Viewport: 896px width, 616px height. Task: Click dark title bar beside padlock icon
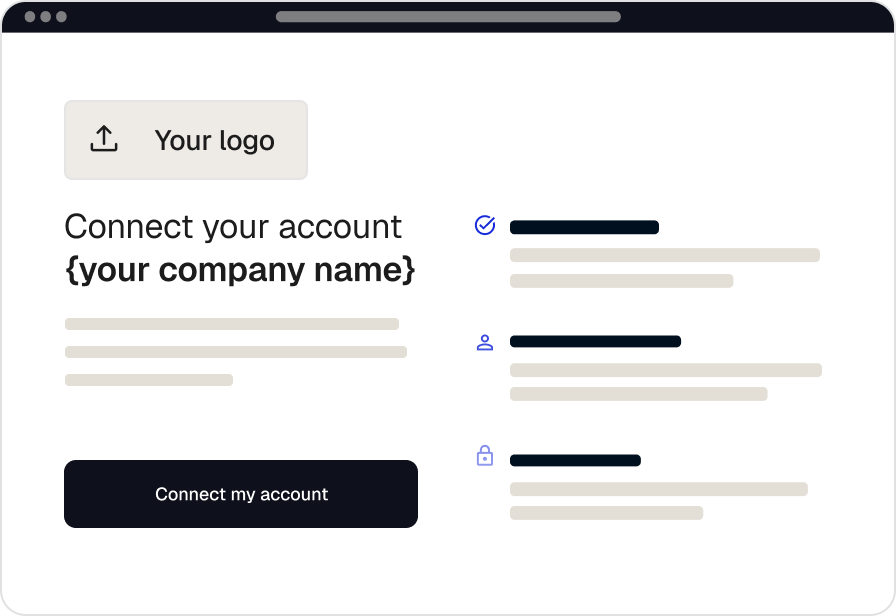tap(575, 460)
